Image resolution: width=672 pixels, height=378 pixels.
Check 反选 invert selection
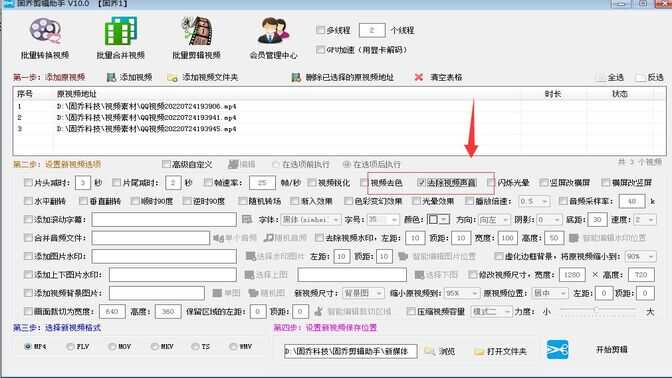tap(641, 78)
